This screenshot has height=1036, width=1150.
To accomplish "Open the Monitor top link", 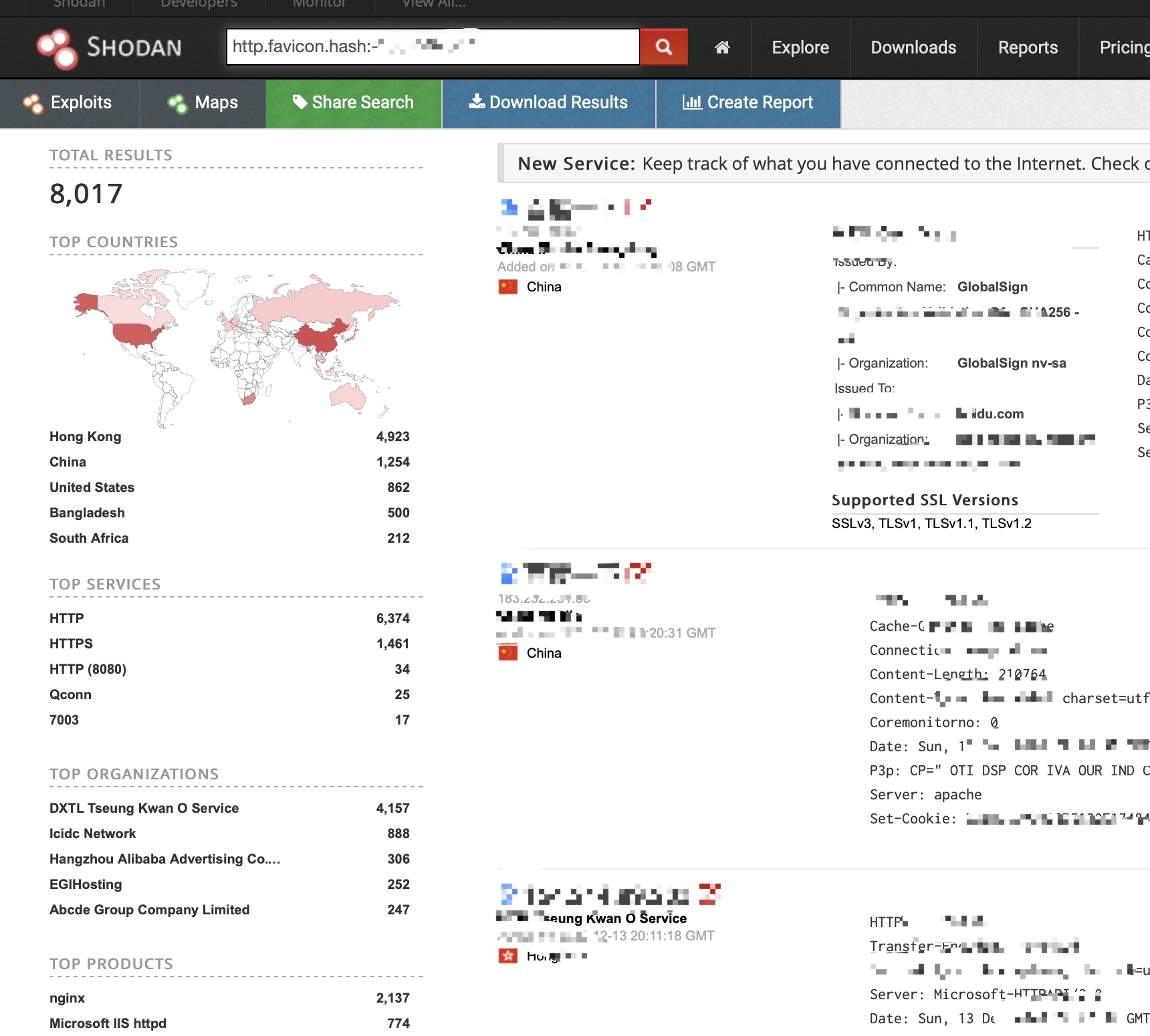I will point(320,4).
